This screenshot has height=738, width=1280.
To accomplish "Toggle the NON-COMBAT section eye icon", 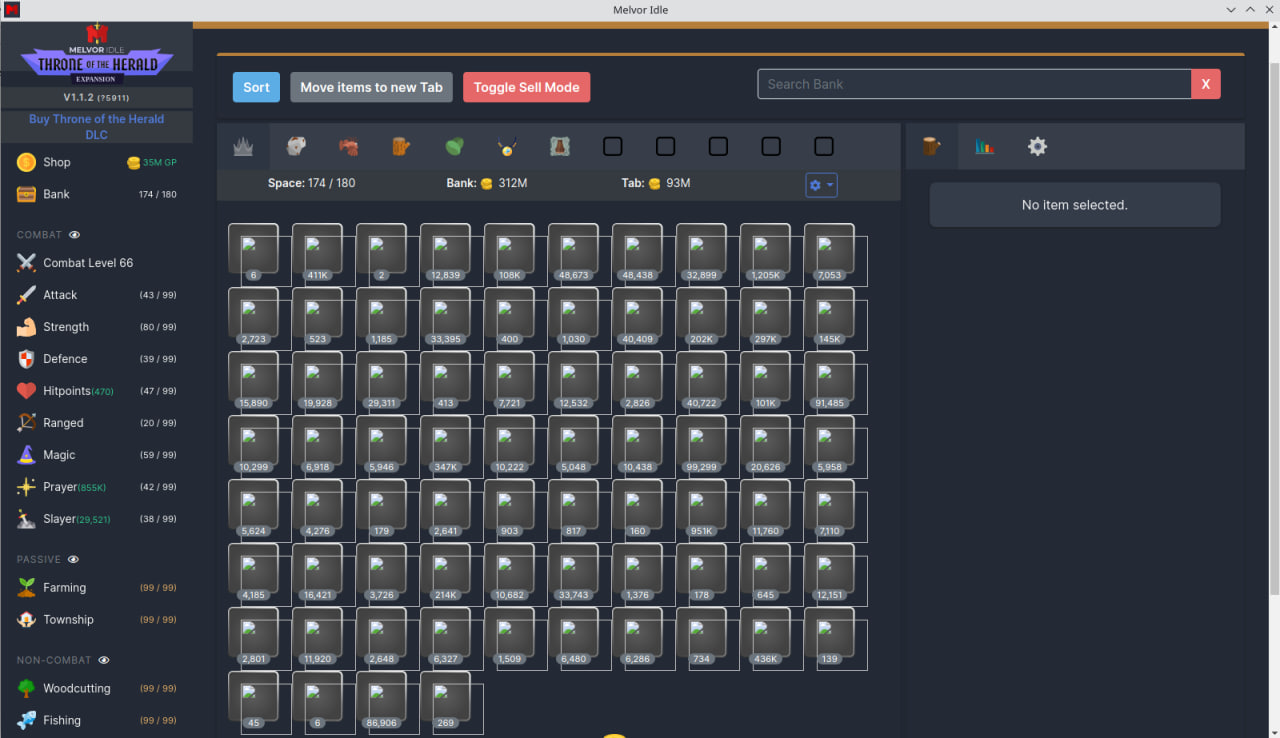I will tap(103, 660).
